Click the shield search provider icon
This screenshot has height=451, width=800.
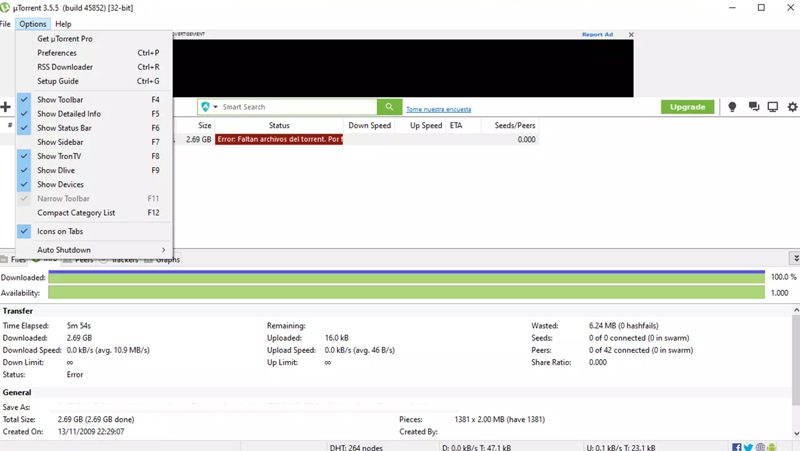(x=206, y=107)
